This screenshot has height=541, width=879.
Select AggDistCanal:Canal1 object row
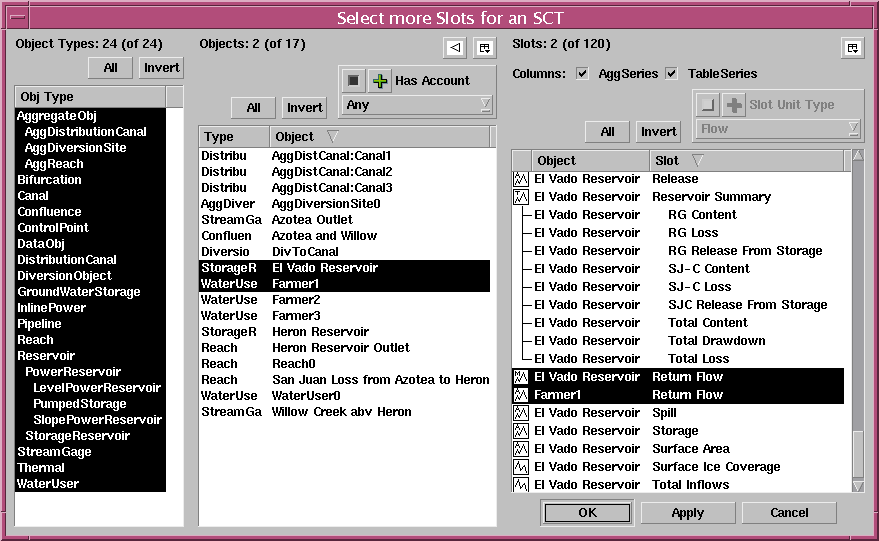coord(345,156)
